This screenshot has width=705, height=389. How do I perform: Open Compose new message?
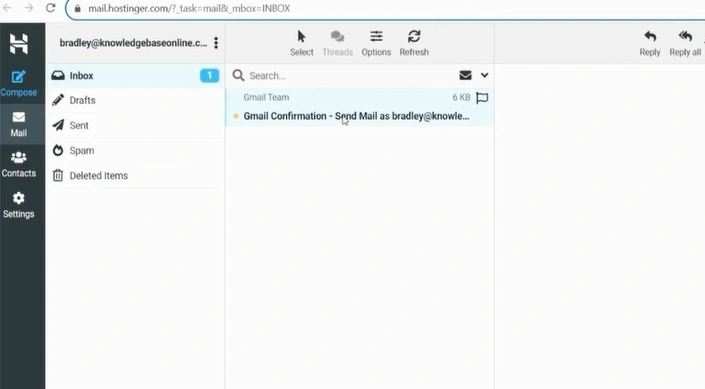[18, 84]
